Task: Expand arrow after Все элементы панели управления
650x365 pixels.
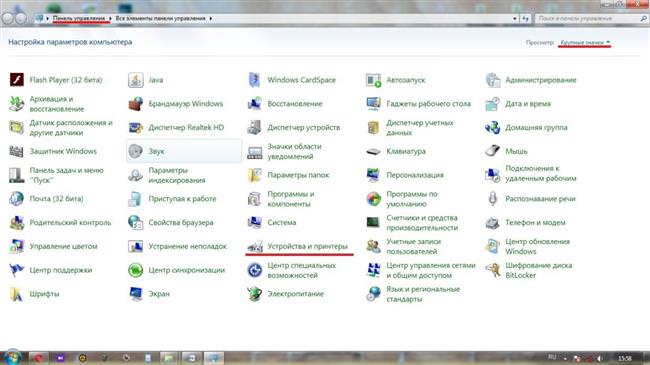Action: [211, 19]
